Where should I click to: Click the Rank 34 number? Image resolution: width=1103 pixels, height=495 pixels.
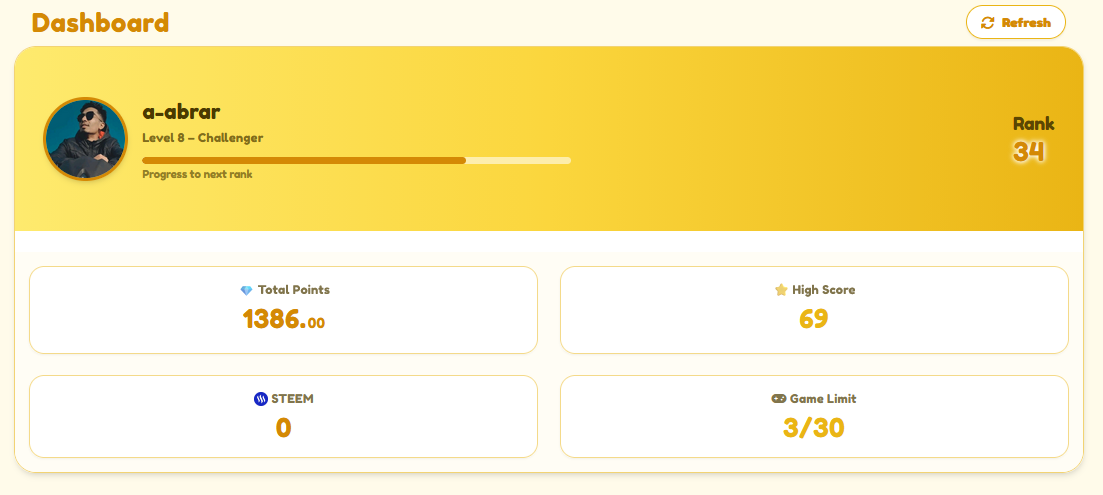click(x=1028, y=151)
